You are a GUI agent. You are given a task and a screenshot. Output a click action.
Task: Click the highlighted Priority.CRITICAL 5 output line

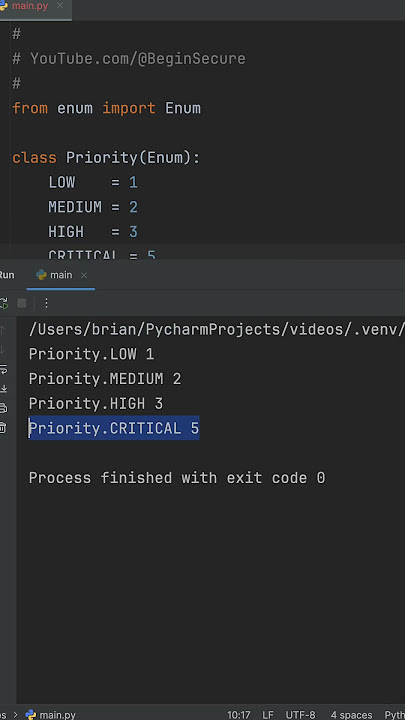[114, 428]
